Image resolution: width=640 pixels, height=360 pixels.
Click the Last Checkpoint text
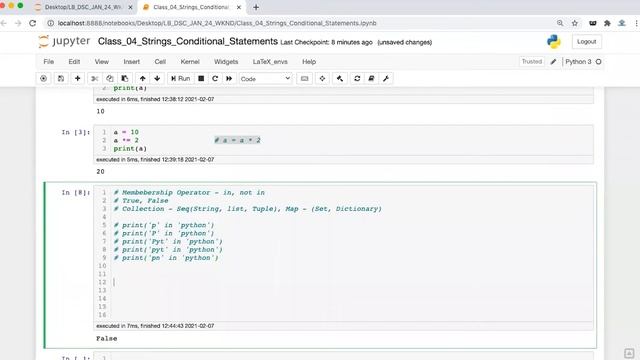coord(326,42)
